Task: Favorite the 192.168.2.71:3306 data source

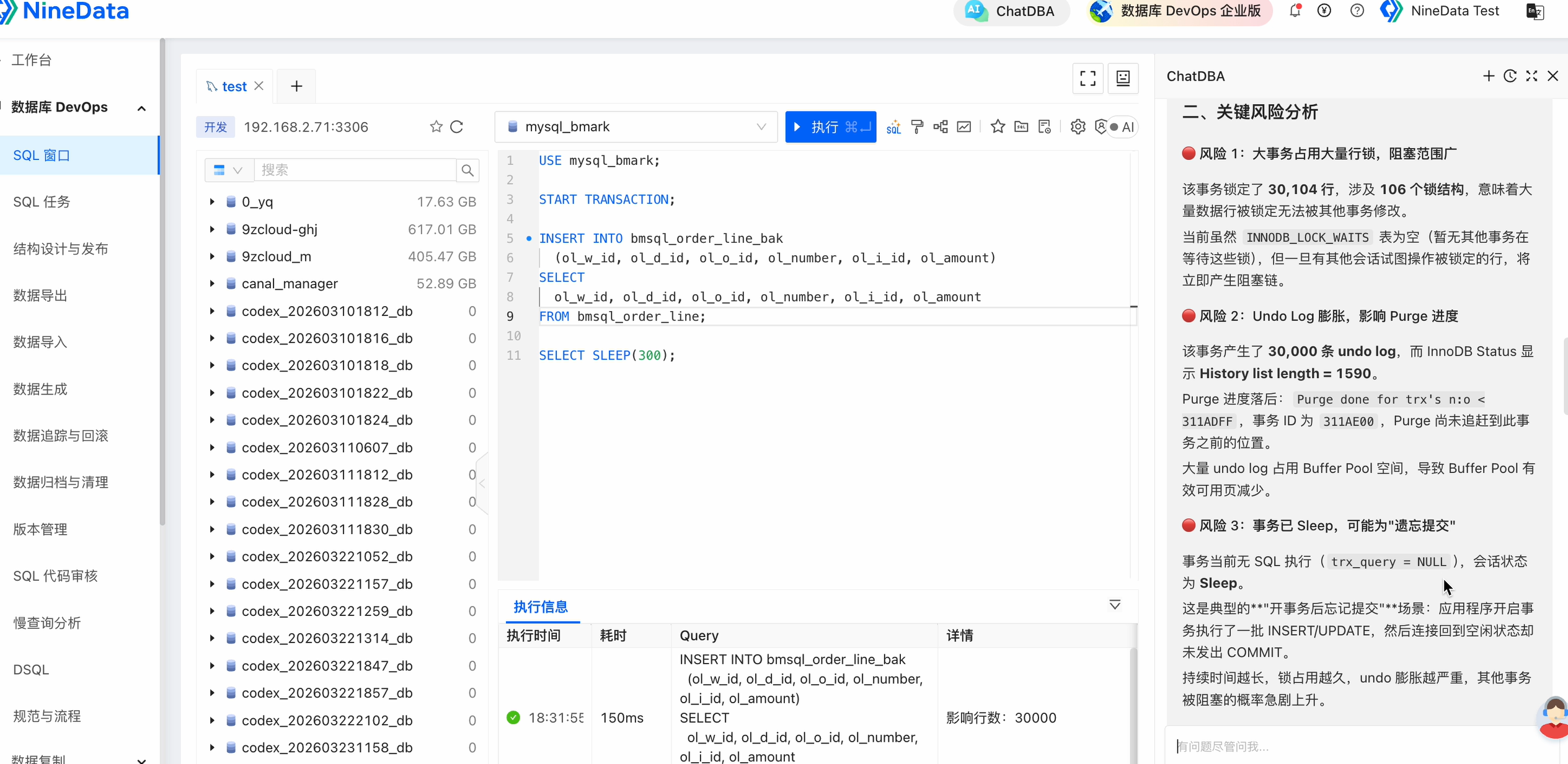Action: (x=436, y=127)
